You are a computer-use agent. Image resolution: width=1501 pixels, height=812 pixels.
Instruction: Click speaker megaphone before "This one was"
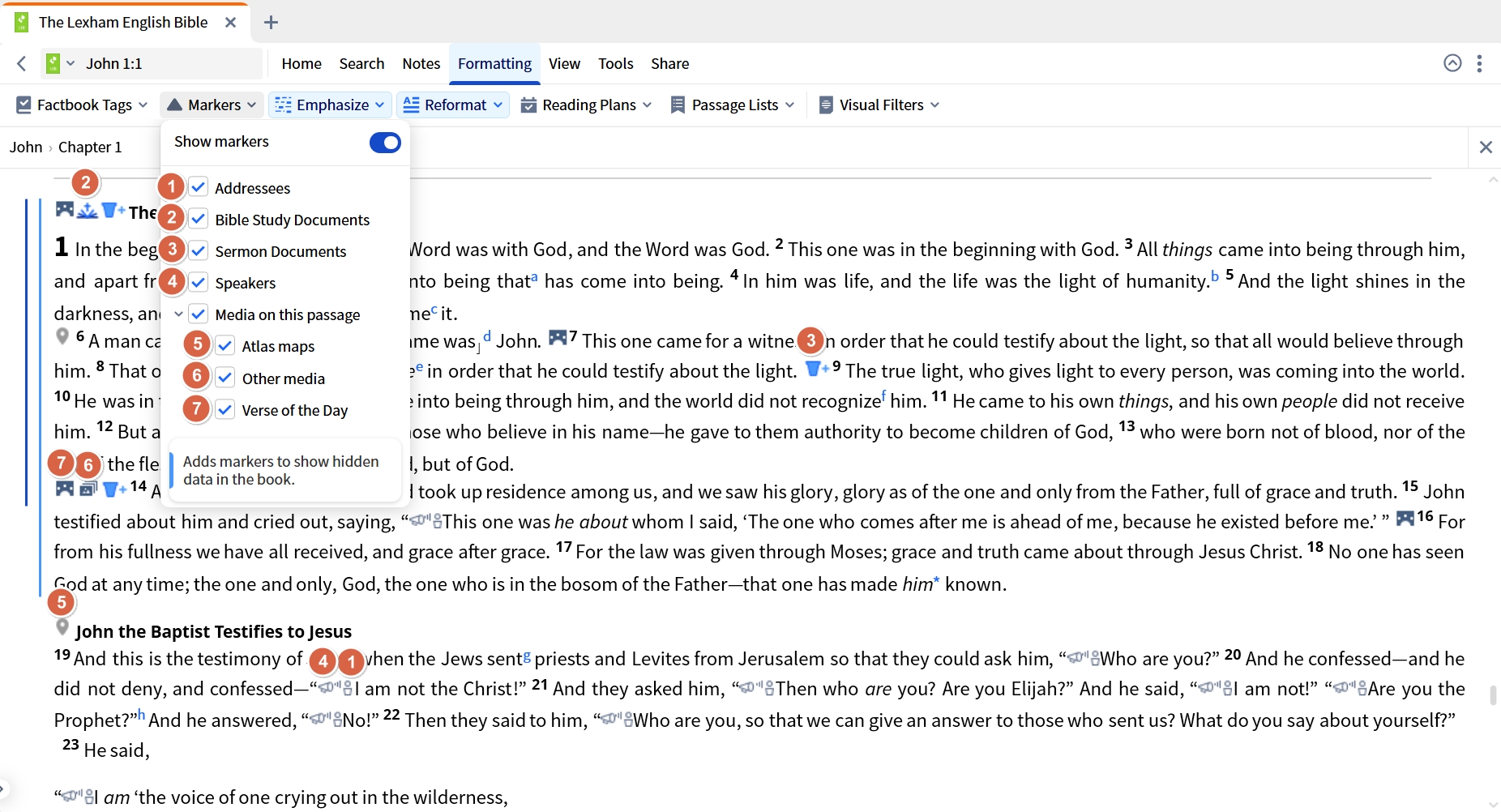[420, 520]
